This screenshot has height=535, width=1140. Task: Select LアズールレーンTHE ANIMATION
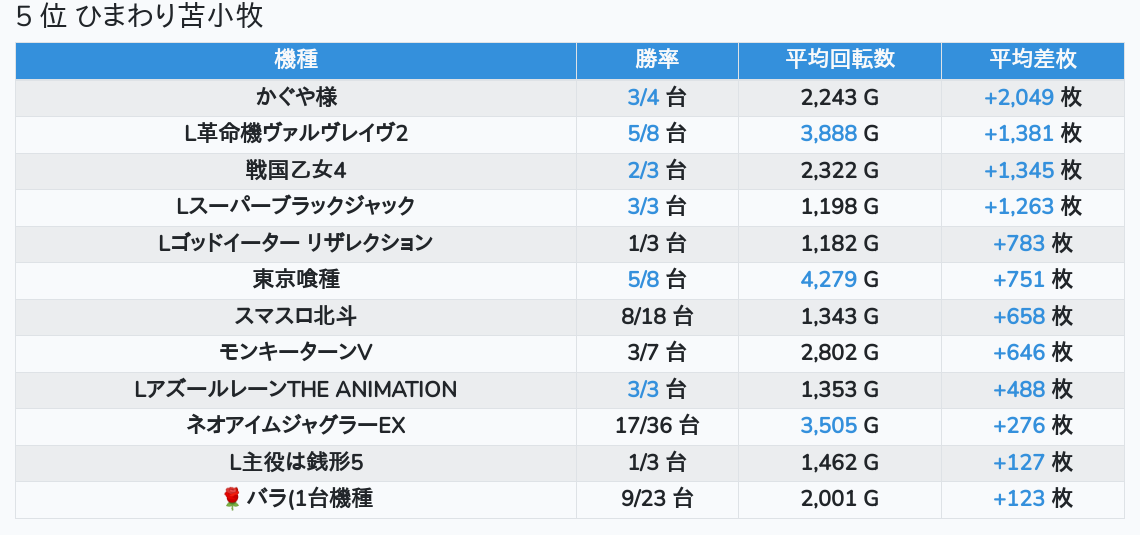click(x=295, y=389)
